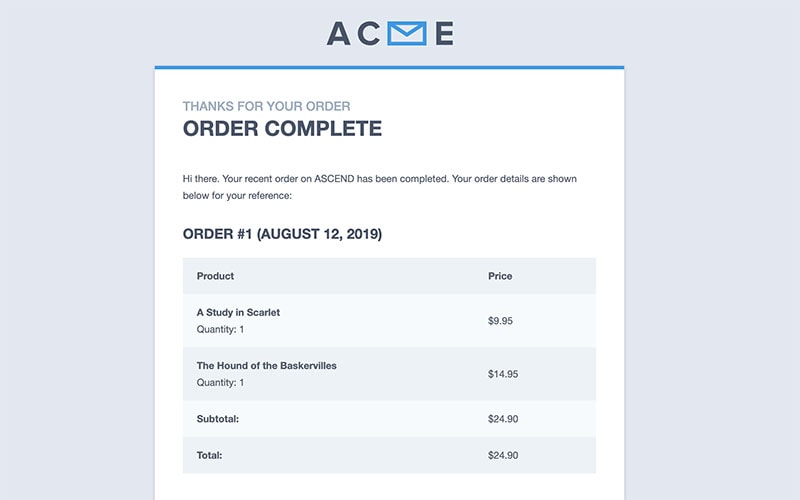Click Quantity: 1 under A Study in Scarlet

[x=220, y=329]
